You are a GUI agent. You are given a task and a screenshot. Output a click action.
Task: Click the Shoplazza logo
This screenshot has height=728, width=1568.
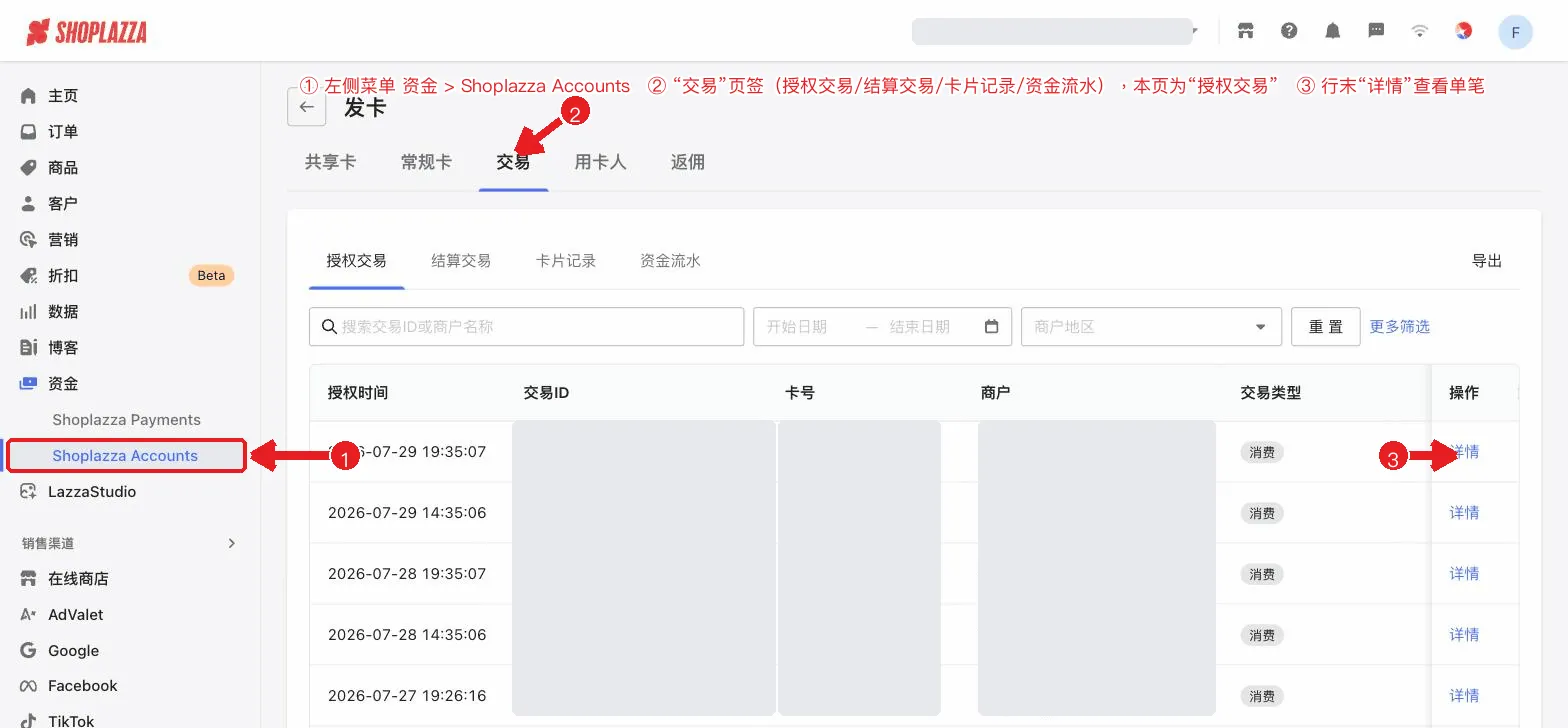tap(86, 32)
